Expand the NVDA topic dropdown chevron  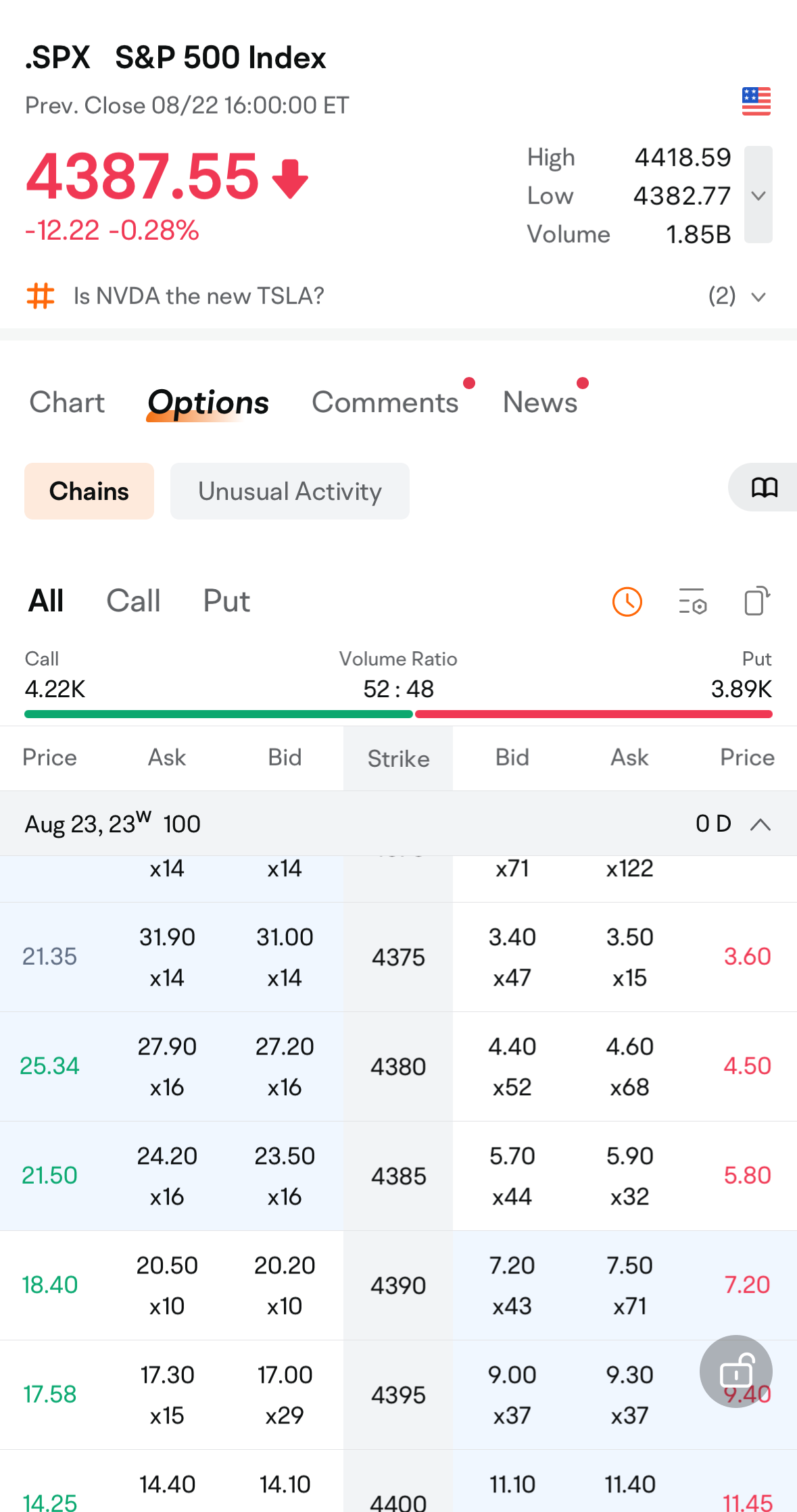pos(758,297)
